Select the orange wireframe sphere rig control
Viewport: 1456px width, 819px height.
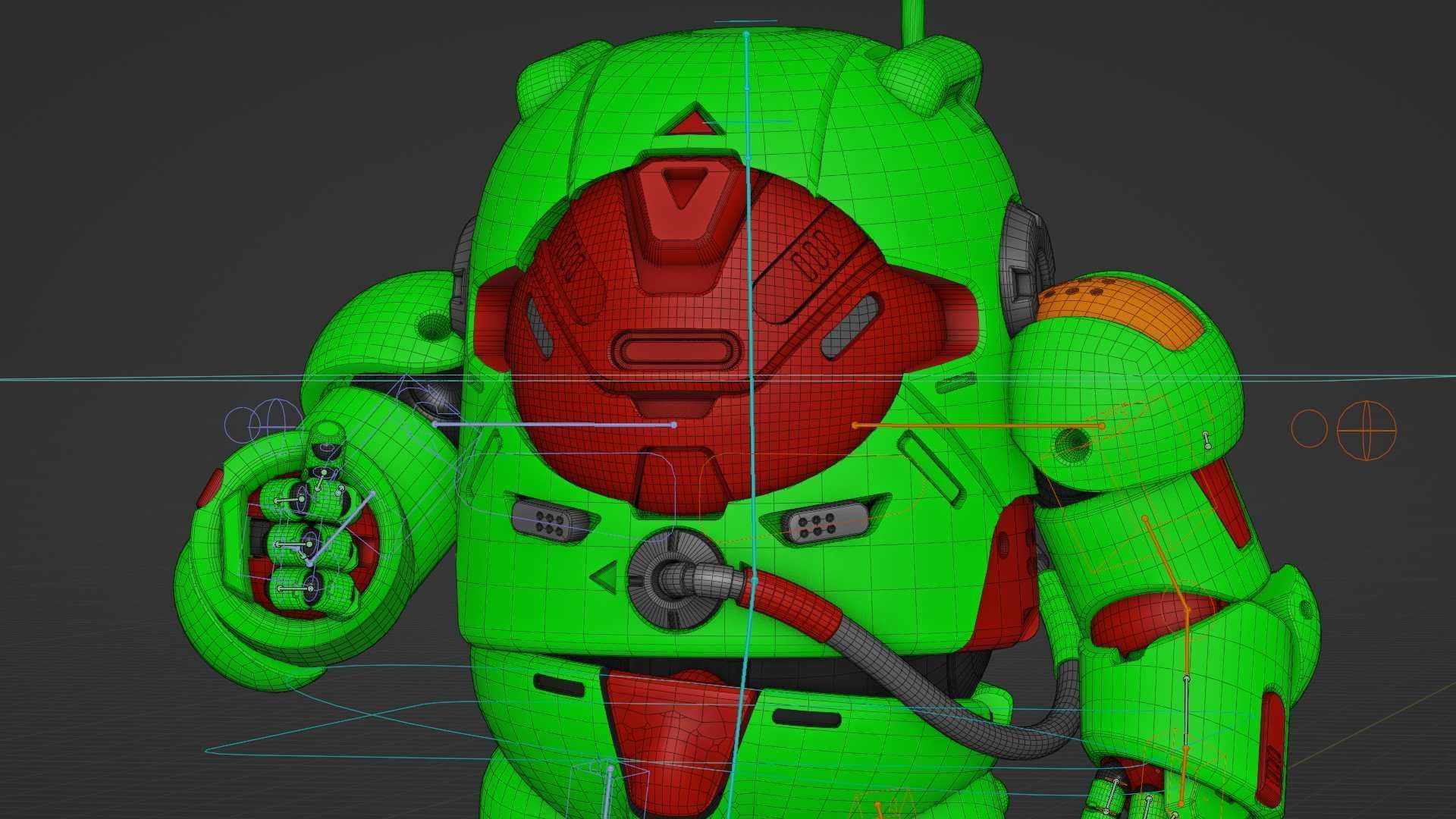tap(1367, 430)
